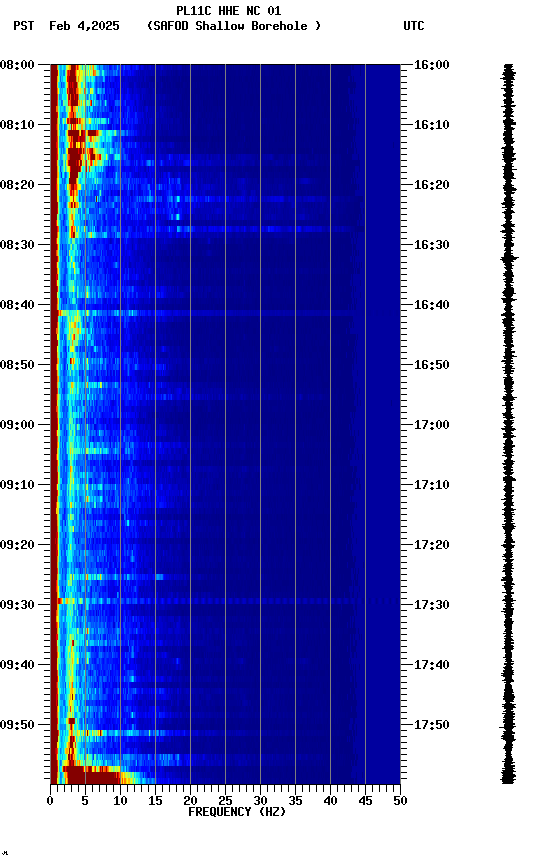
Task: Click the 09:00 PST time label
Action: [17, 425]
